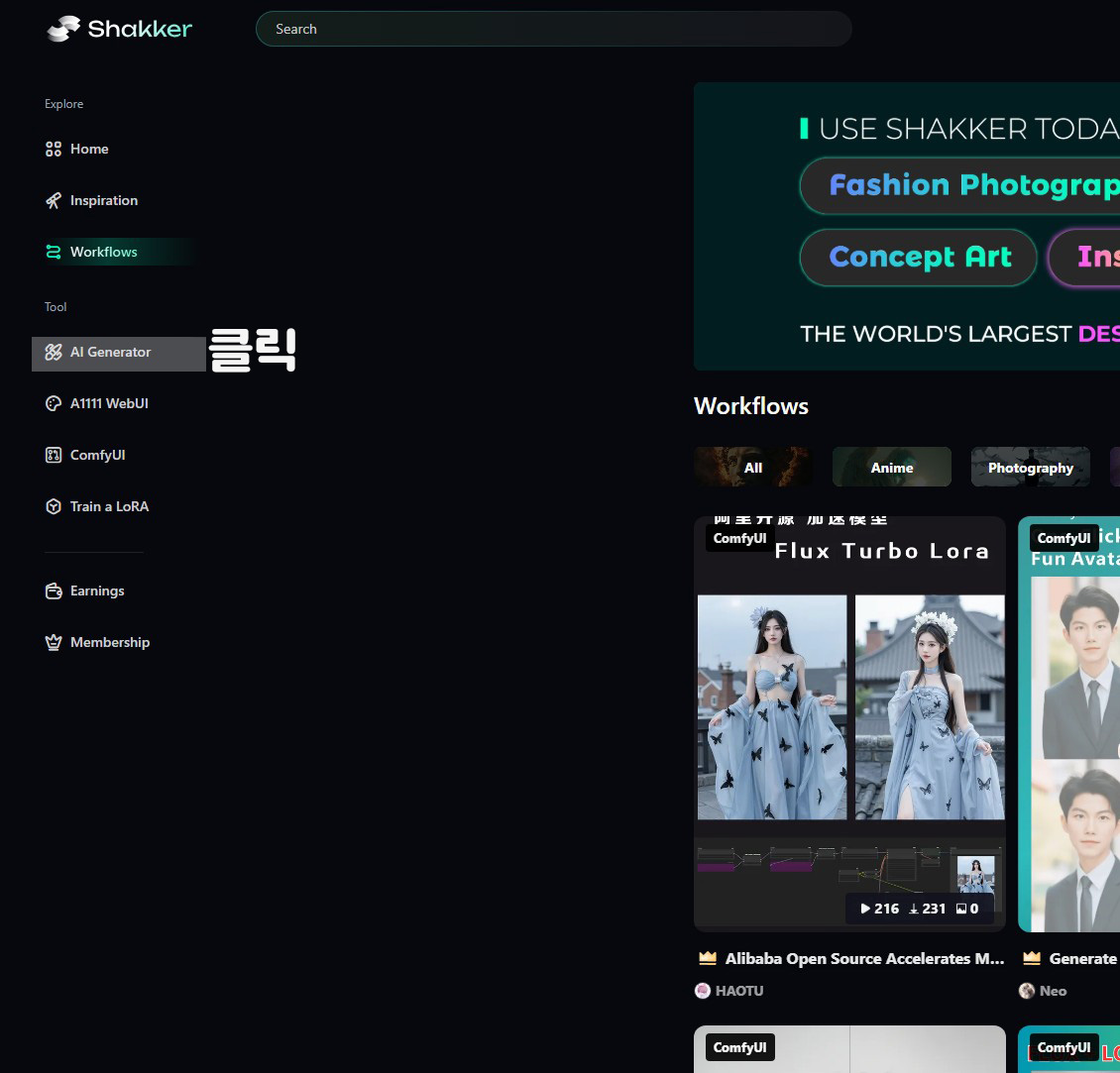Click the ComfyUI tag on Flux Turbo Lora card

(x=739, y=538)
